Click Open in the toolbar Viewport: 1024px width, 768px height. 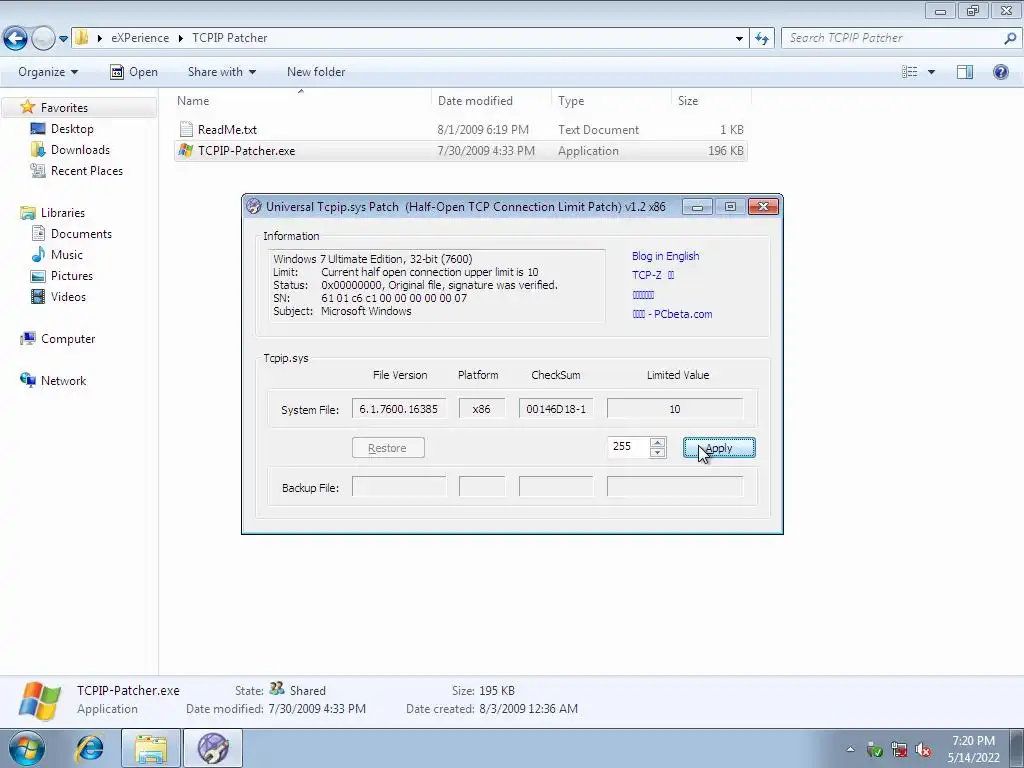[134, 72]
